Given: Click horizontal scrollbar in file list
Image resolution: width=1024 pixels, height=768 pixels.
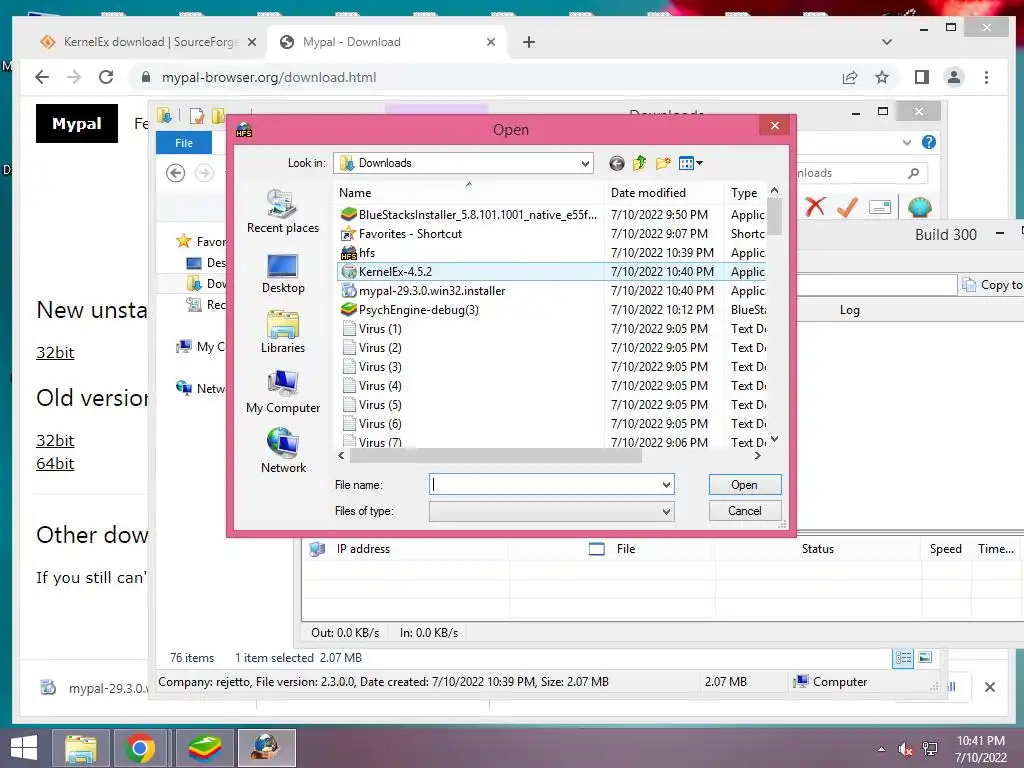Looking at the screenshot, I should click(x=496, y=456).
